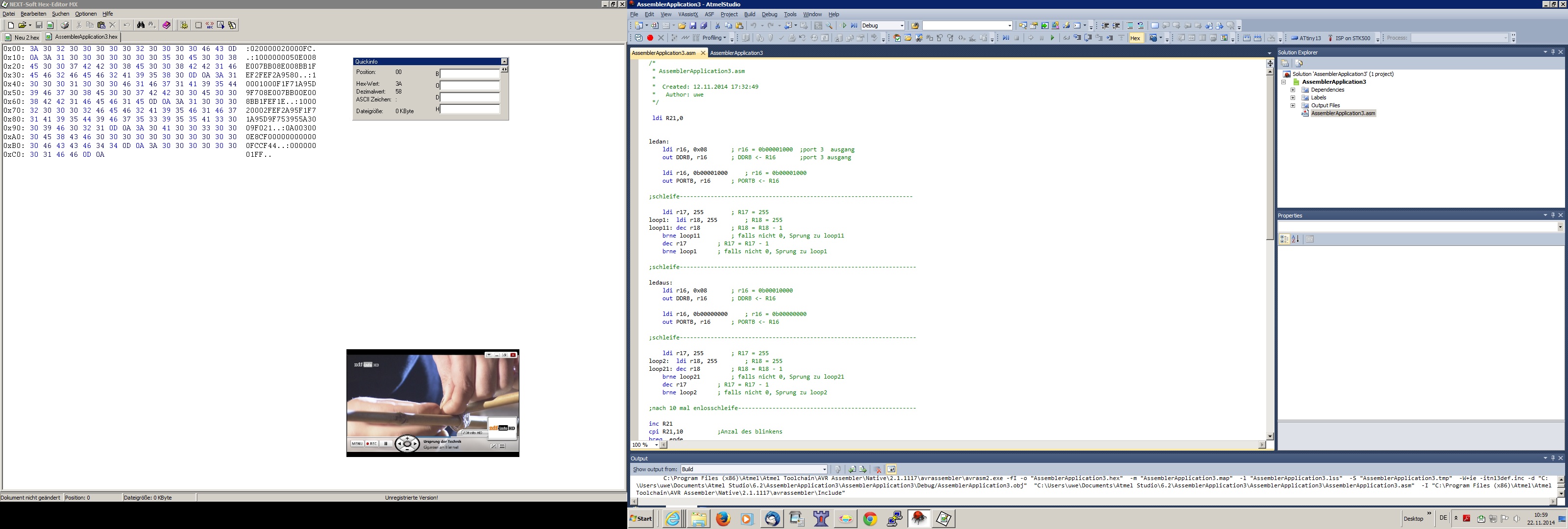Click the green Start Without Debugging arrow
This screenshot has width=1568, height=529.
844,25
